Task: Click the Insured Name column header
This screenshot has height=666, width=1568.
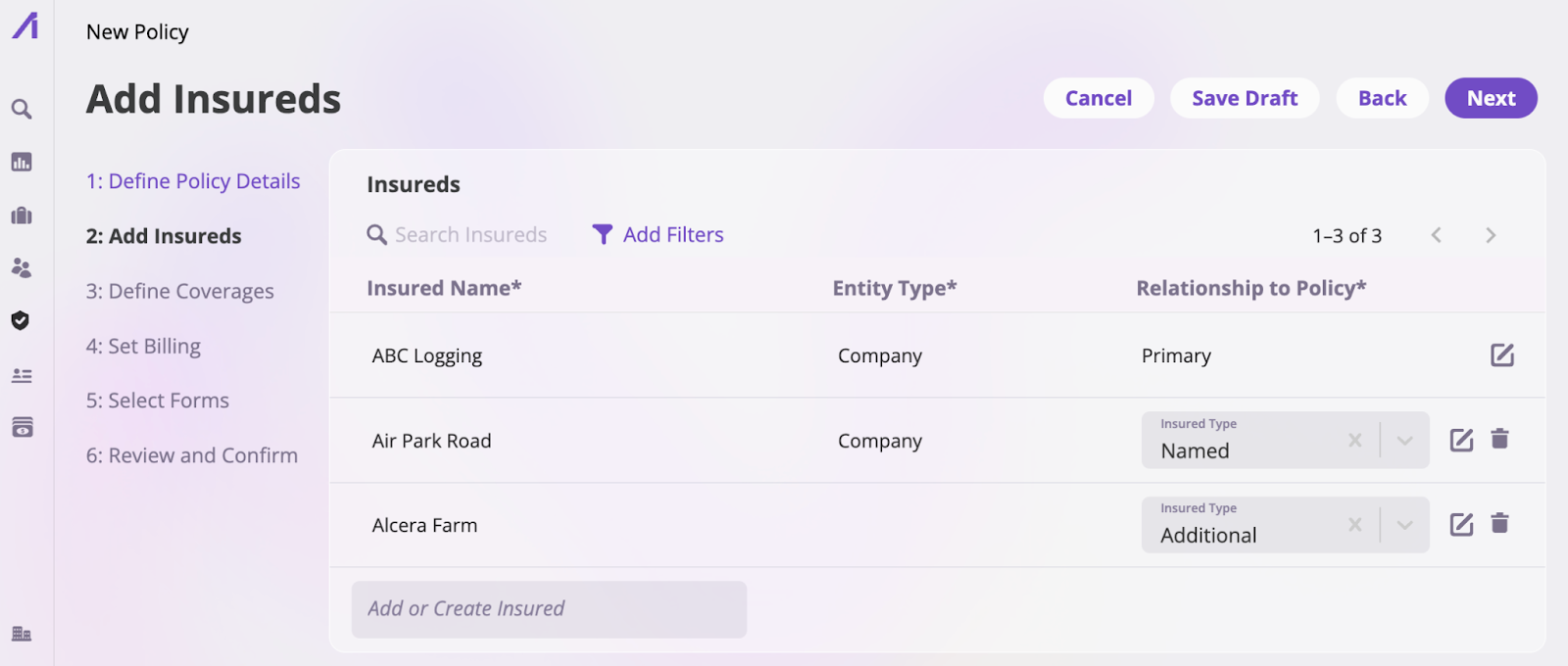Action: coord(444,288)
